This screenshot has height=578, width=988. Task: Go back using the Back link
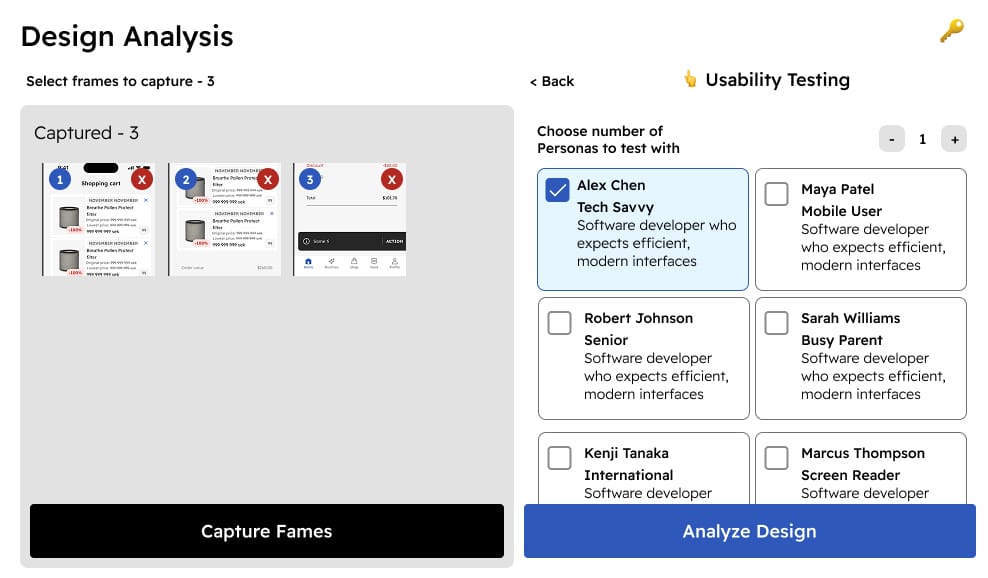[x=552, y=81]
